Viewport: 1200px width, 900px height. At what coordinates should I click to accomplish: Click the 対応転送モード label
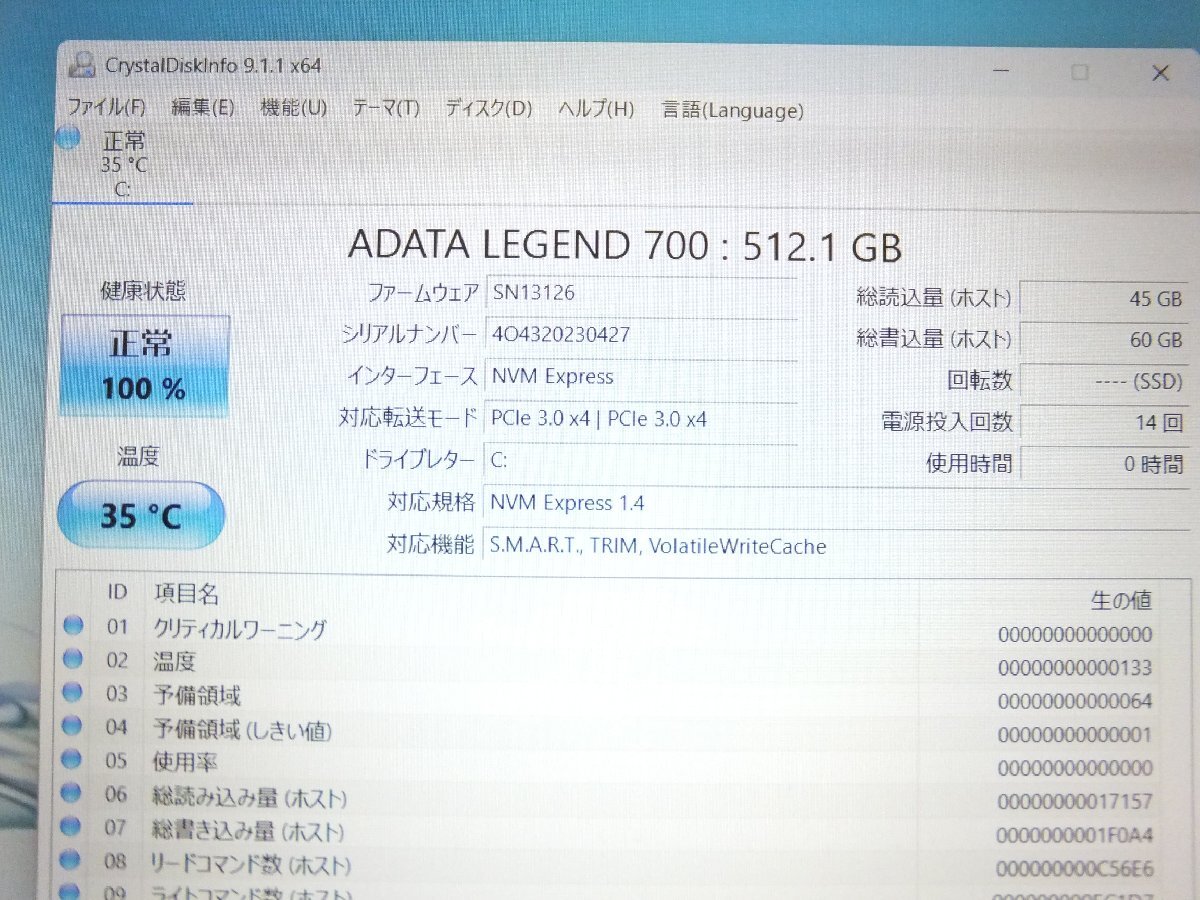[x=408, y=418]
